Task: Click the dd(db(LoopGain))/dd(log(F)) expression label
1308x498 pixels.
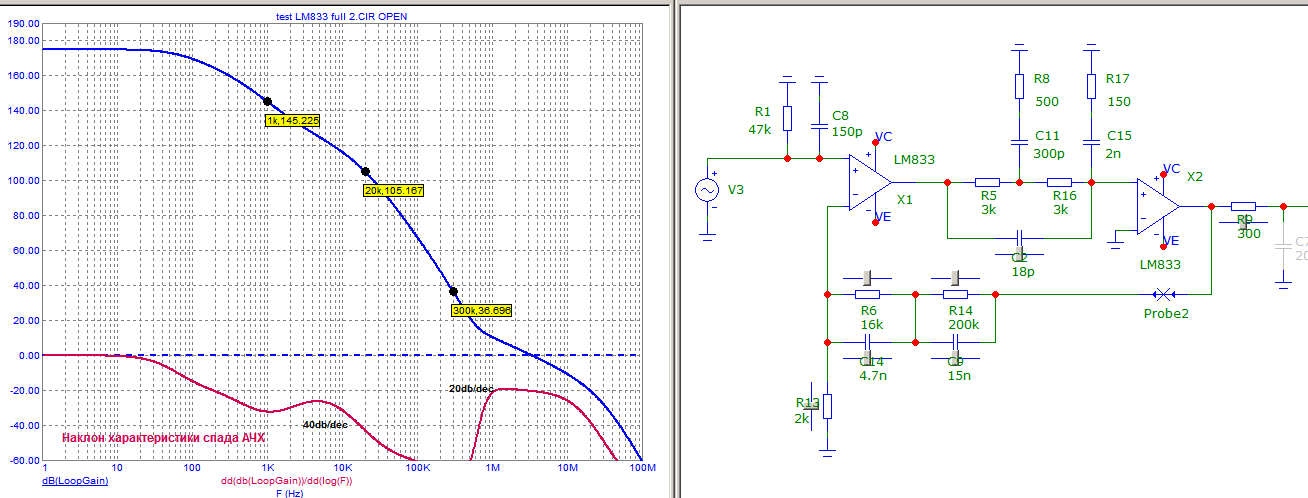Action: [286, 481]
